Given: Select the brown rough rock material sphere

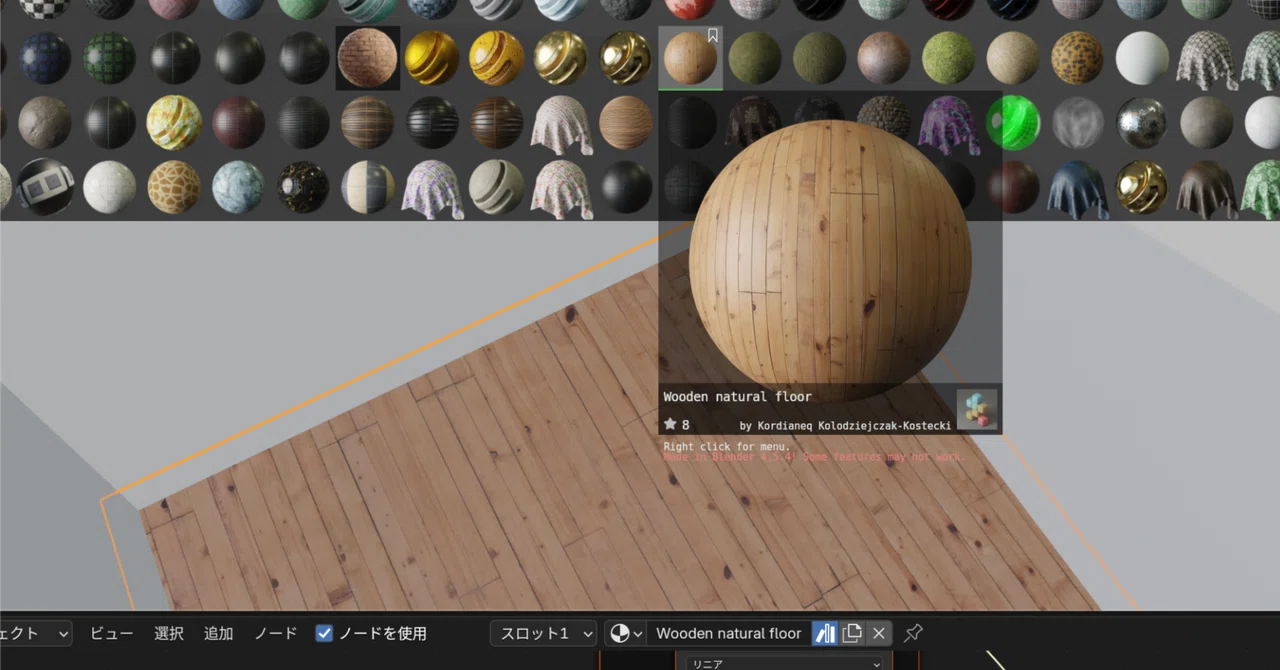Looking at the screenshot, I should point(44,123).
